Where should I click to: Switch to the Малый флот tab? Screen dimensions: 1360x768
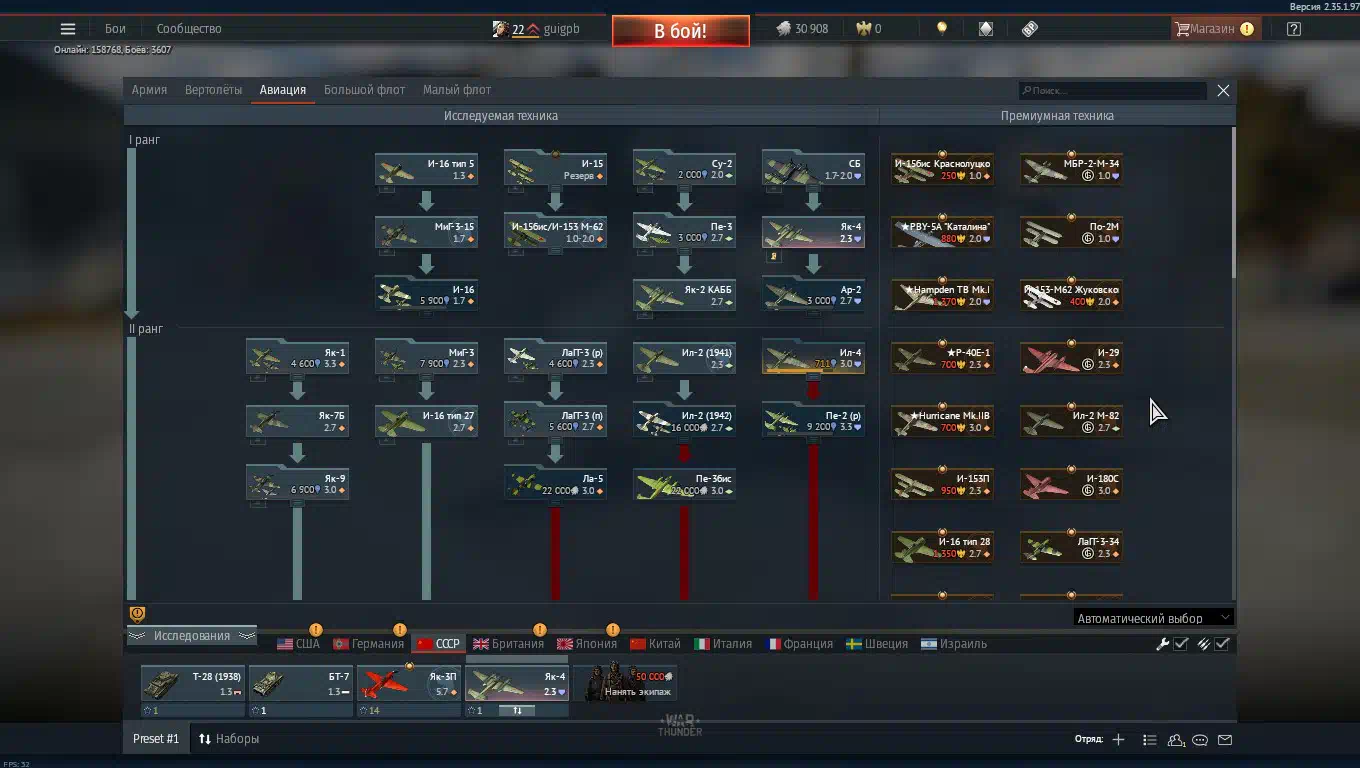(x=457, y=90)
